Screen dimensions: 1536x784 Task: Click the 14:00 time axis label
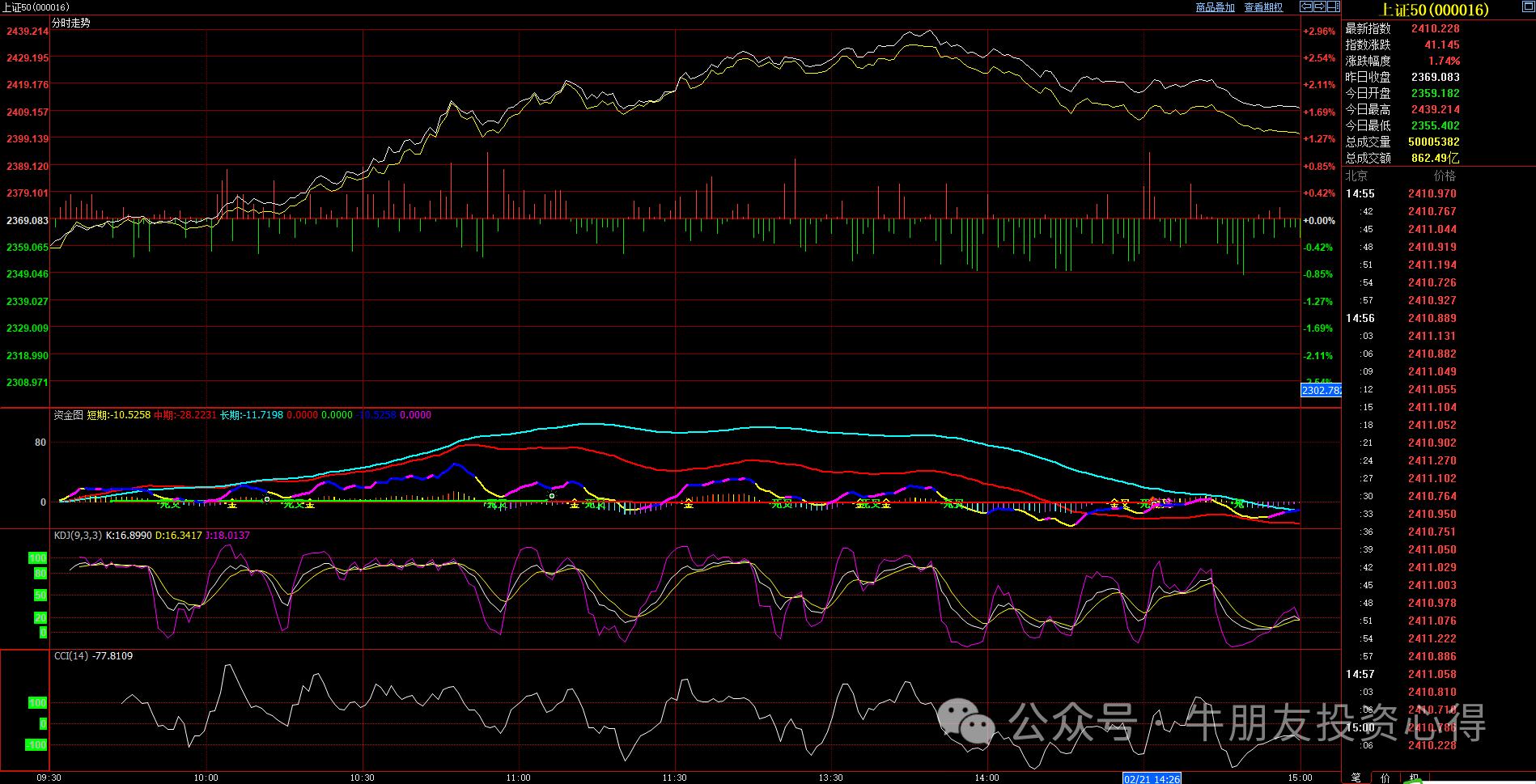(x=987, y=778)
